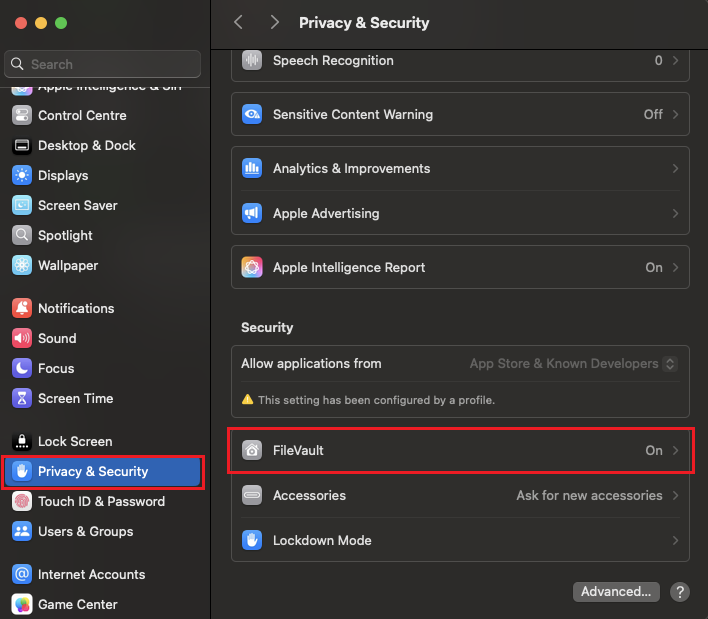Image resolution: width=708 pixels, height=619 pixels.
Task: Go to Users & Groups in sidebar
Action: 85,532
